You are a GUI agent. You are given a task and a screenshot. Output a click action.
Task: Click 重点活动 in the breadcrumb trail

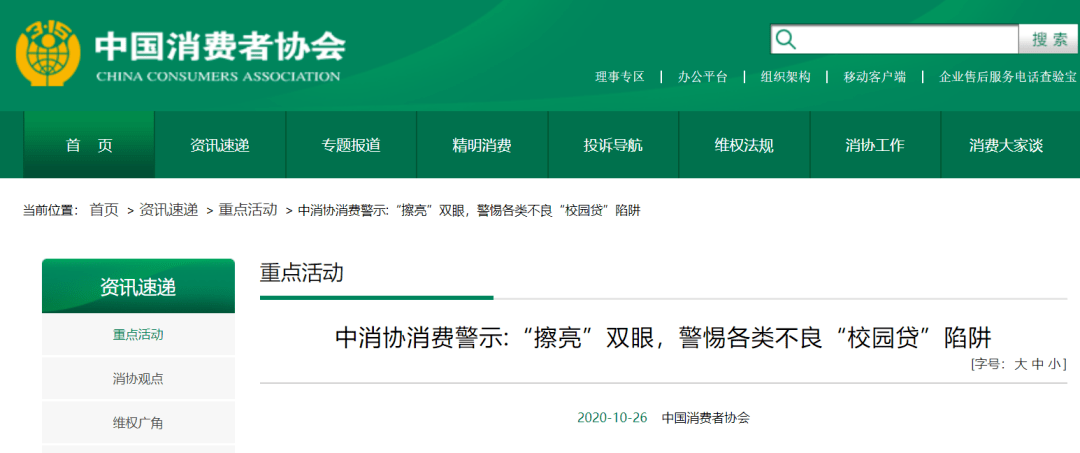[248, 210]
